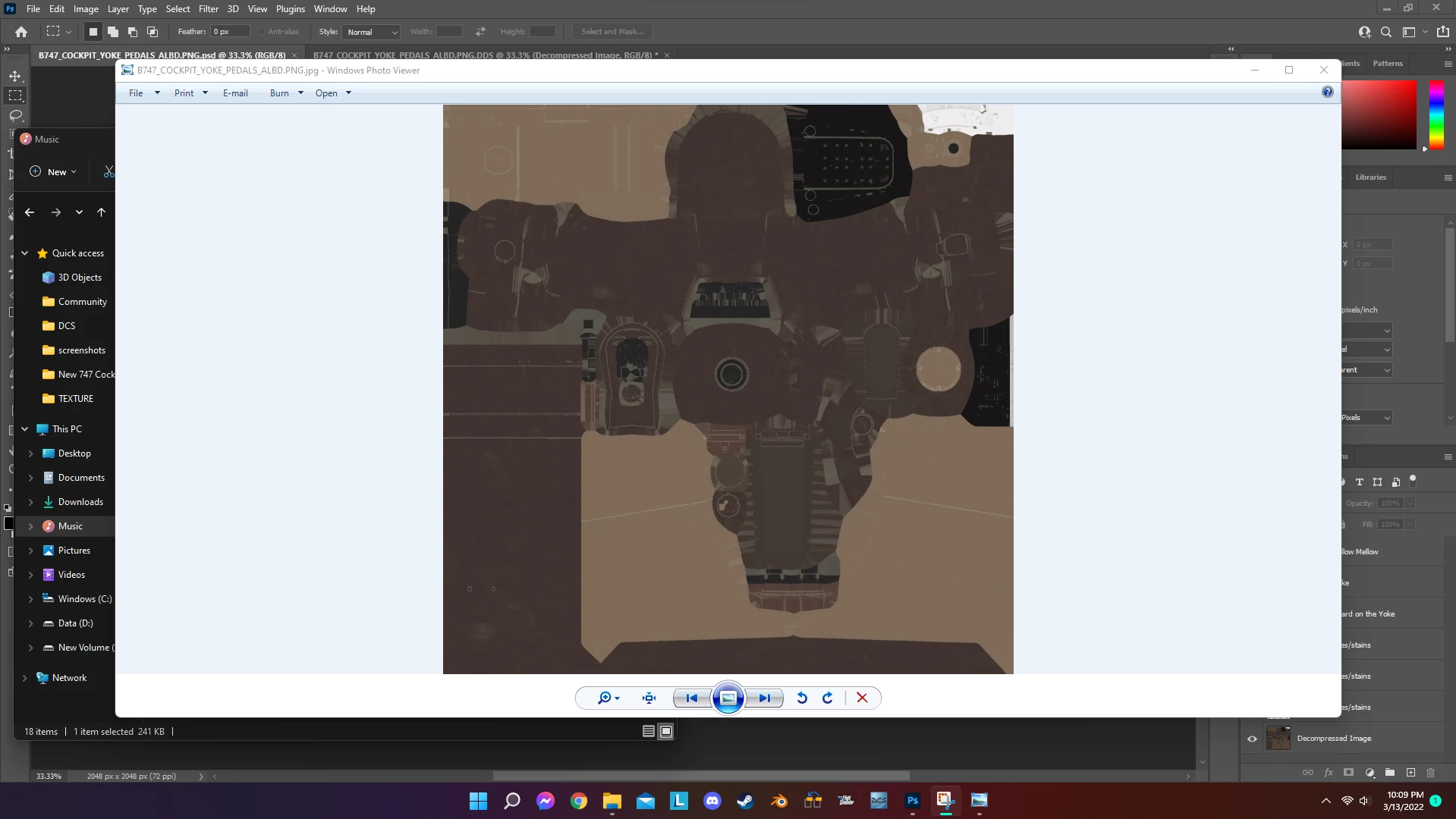Click Select and Mask button
This screenshot has width=1456, height=819.
pyautogui.click(x=612, y=32)
